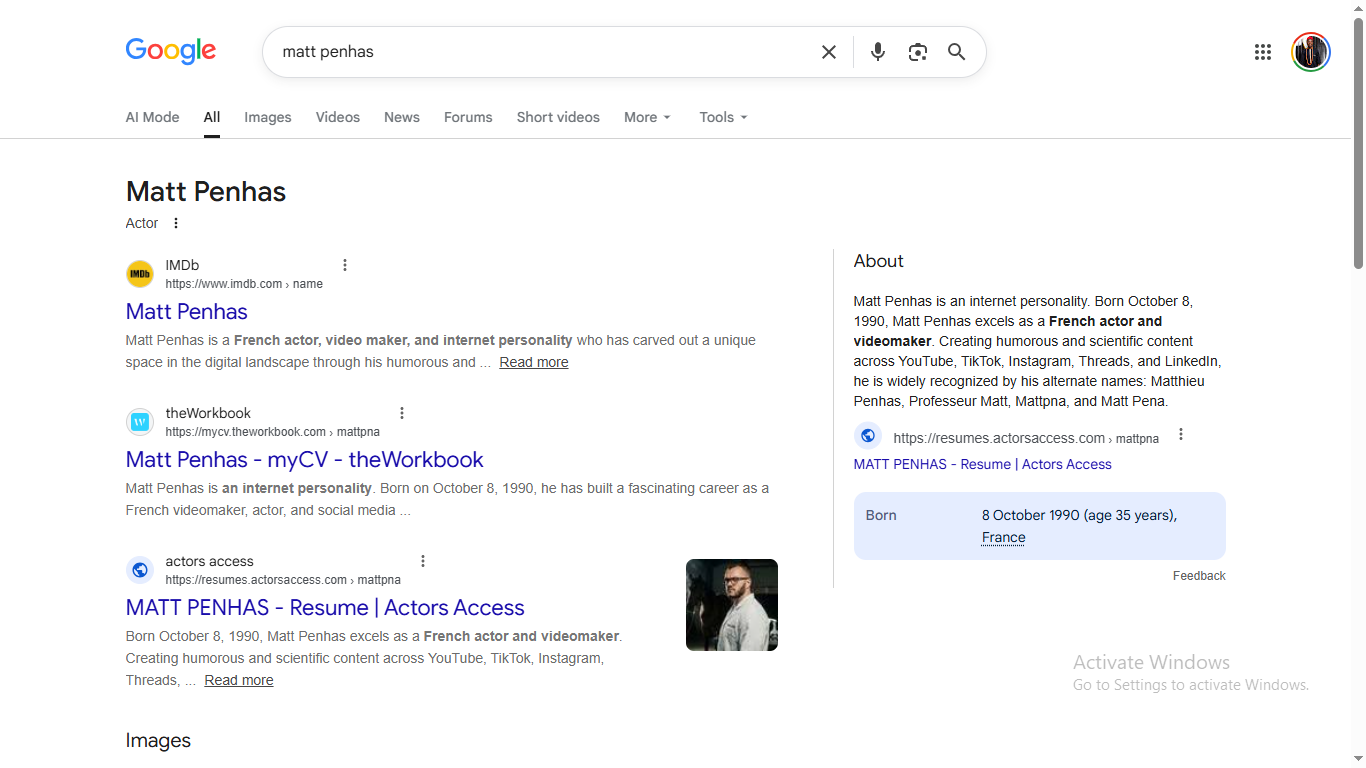This screenshot has width=1366, height=768.
Task: Click the About panel resumes.actorsaccess.com URL
Action: pyautogui.click(x=1026, y=438)
